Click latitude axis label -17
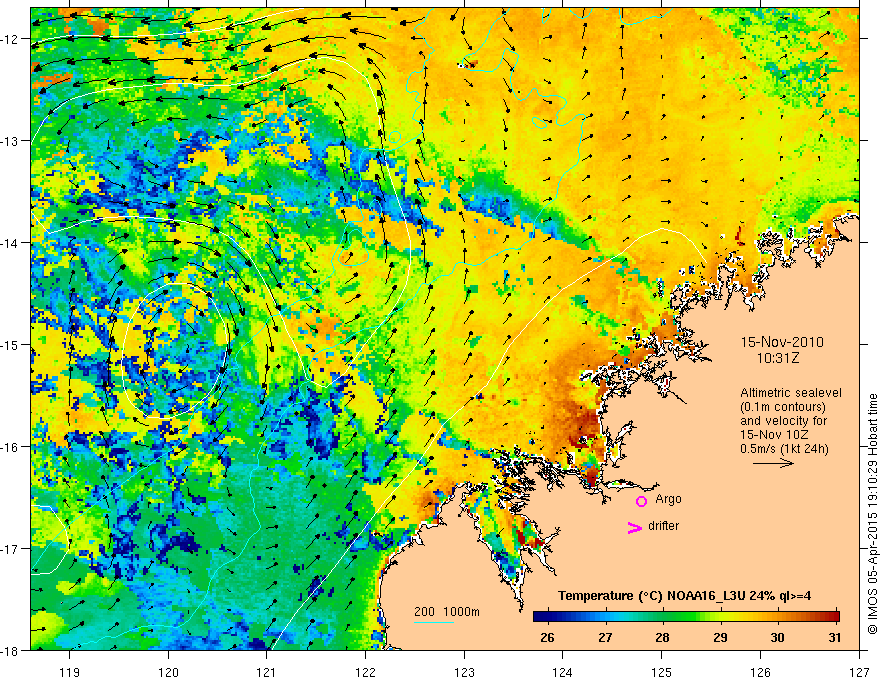The image size is (880, 680). pos(10,549)
